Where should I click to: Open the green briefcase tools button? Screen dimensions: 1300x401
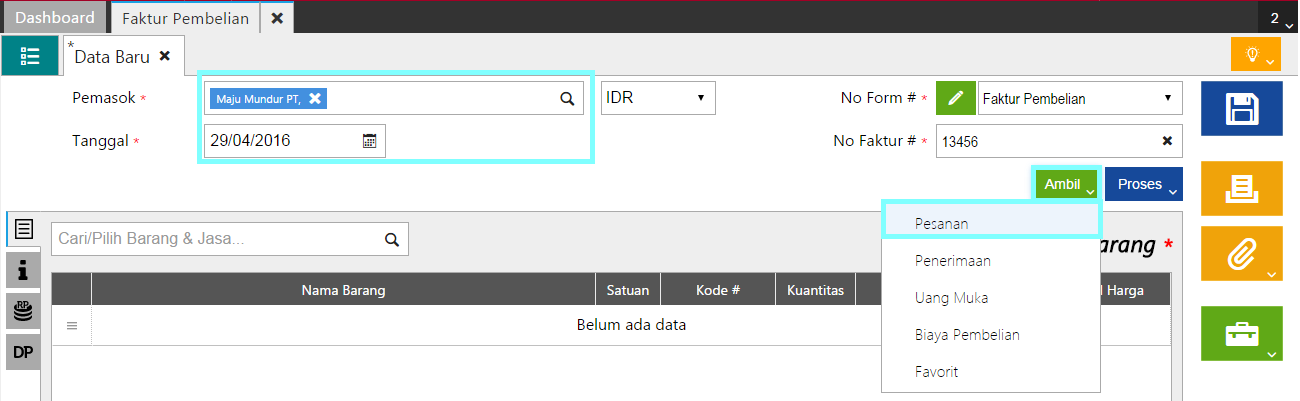tap(1240, 333)
